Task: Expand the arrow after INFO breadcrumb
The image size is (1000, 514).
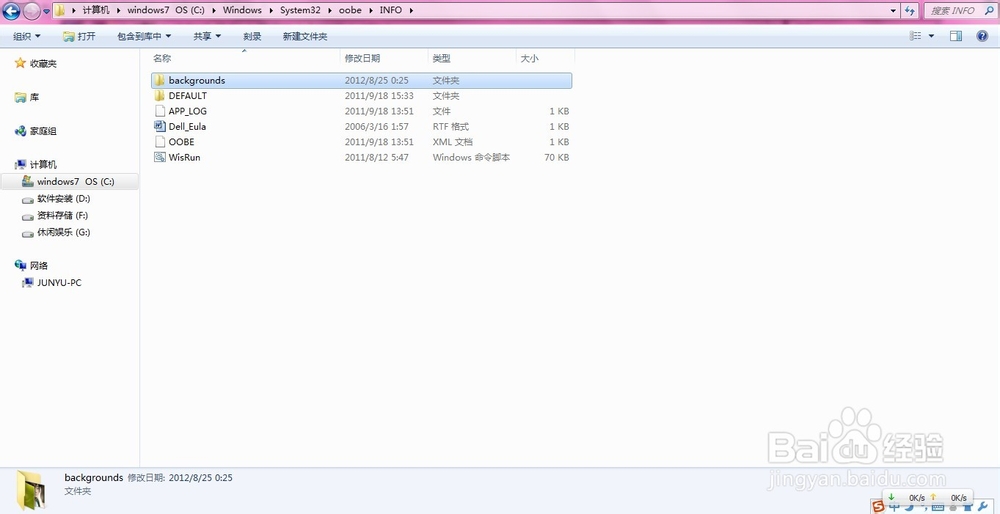Action: coord(412,11)
